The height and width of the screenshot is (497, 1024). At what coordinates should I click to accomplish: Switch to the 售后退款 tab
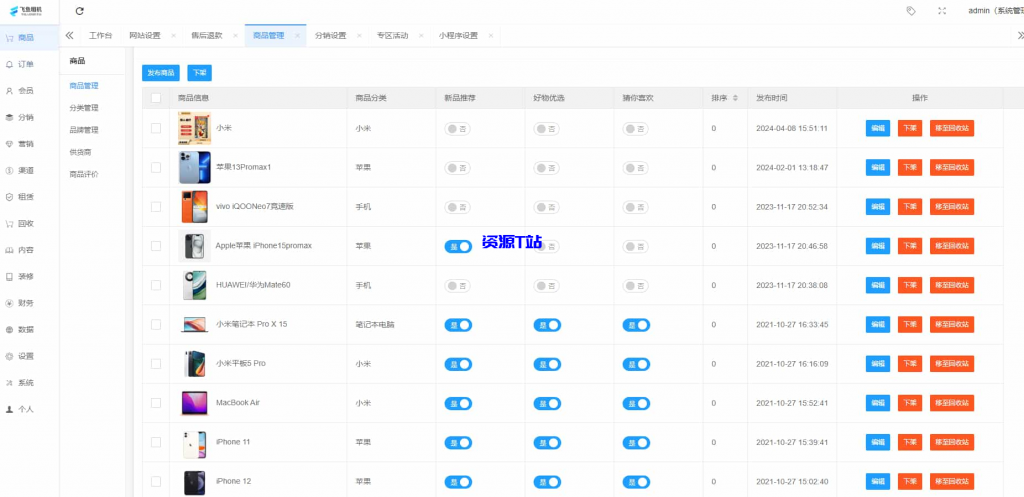point(206,36)
